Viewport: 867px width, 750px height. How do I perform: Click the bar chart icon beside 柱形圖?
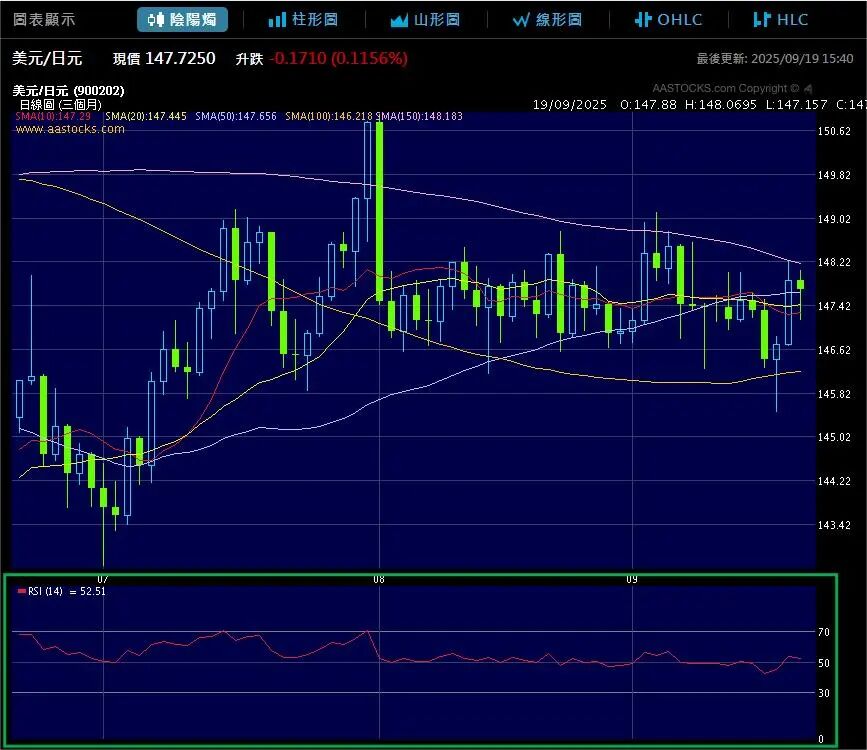(x=277, y=20)
